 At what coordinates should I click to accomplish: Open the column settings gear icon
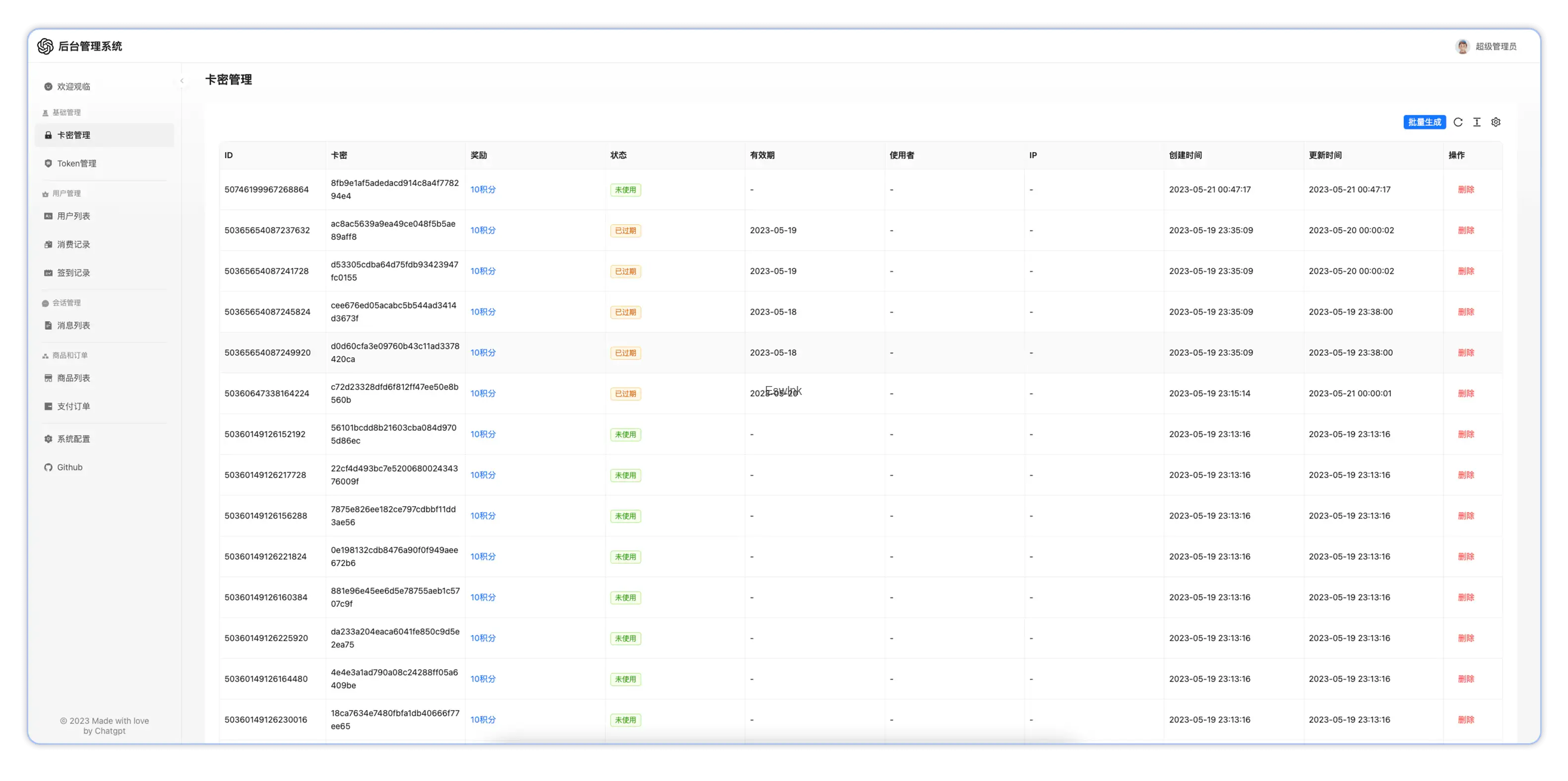tap(1496, 123)
